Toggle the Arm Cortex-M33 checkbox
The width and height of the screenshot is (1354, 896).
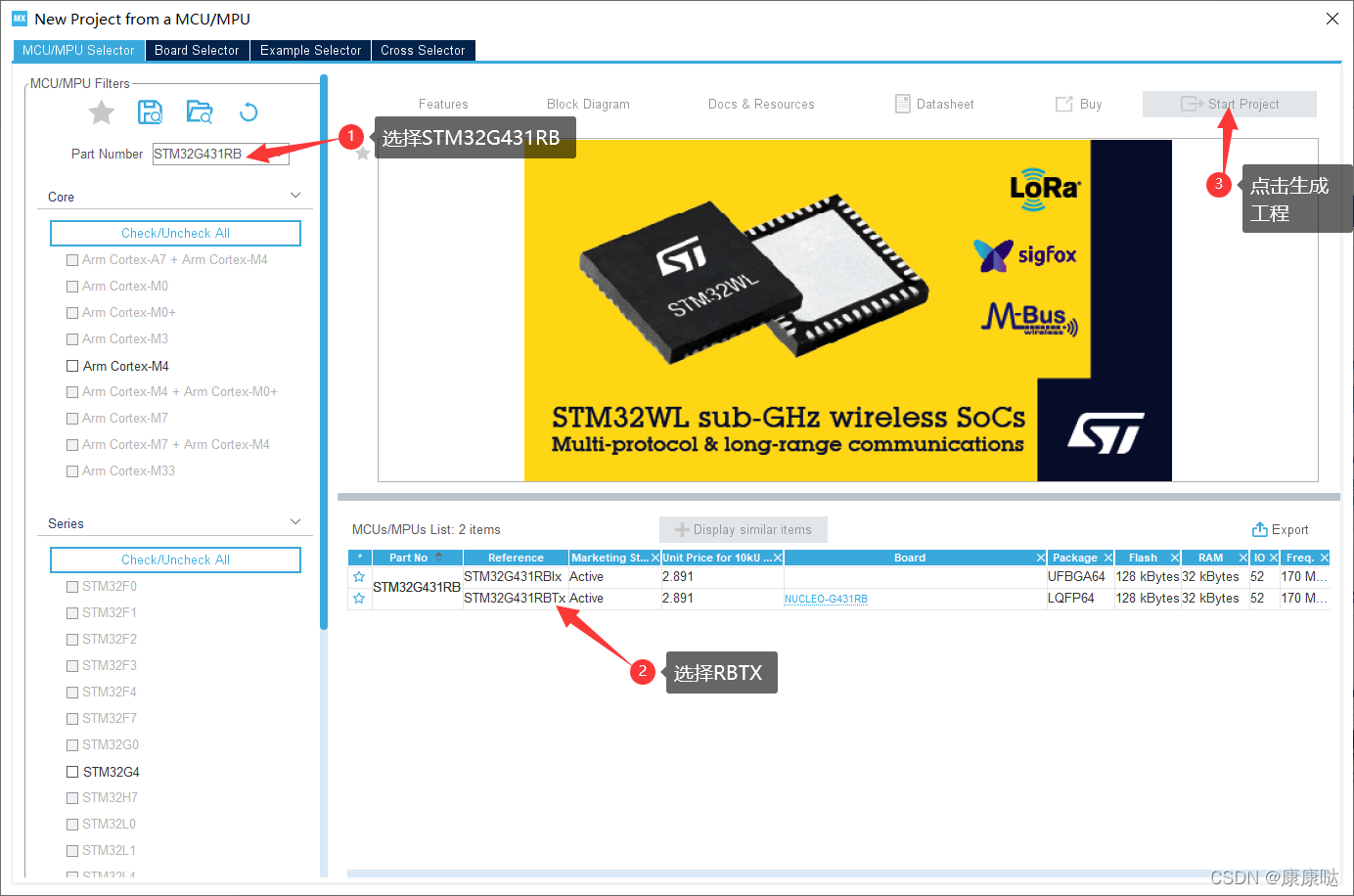pyautogui.click(x=72, y=471)
